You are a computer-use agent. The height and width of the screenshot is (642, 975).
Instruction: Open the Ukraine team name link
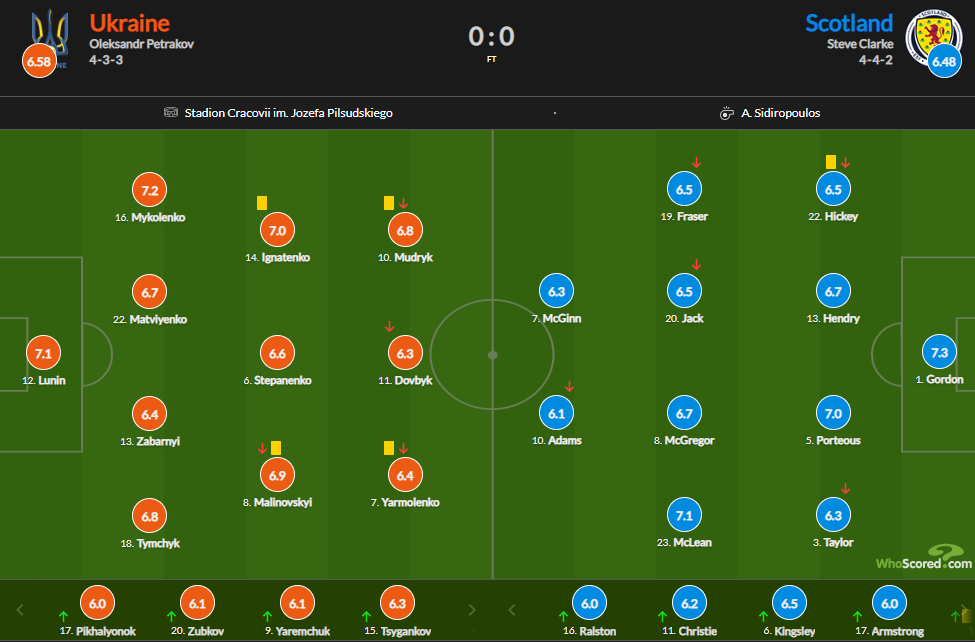[130, 23]
